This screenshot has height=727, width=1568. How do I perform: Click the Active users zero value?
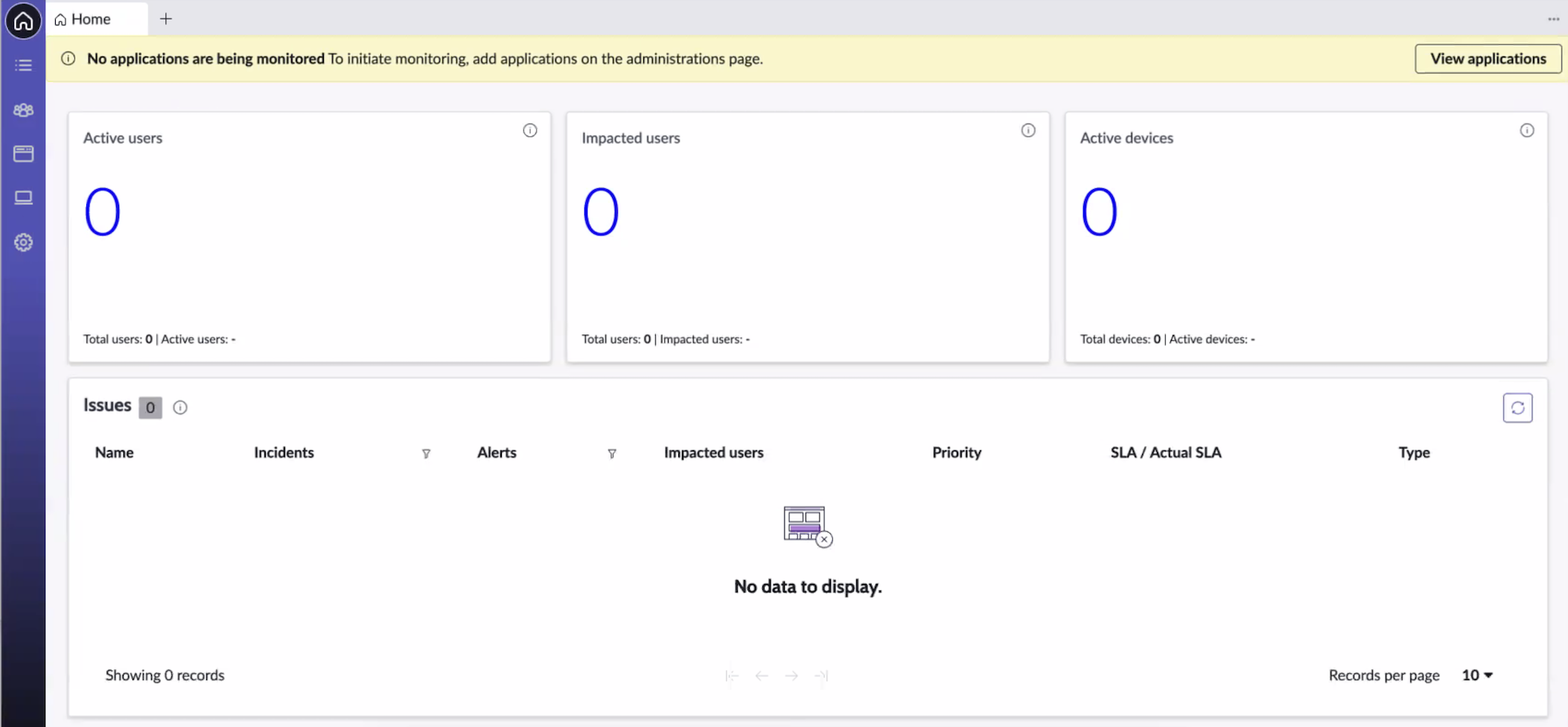(x=102, y=212)
